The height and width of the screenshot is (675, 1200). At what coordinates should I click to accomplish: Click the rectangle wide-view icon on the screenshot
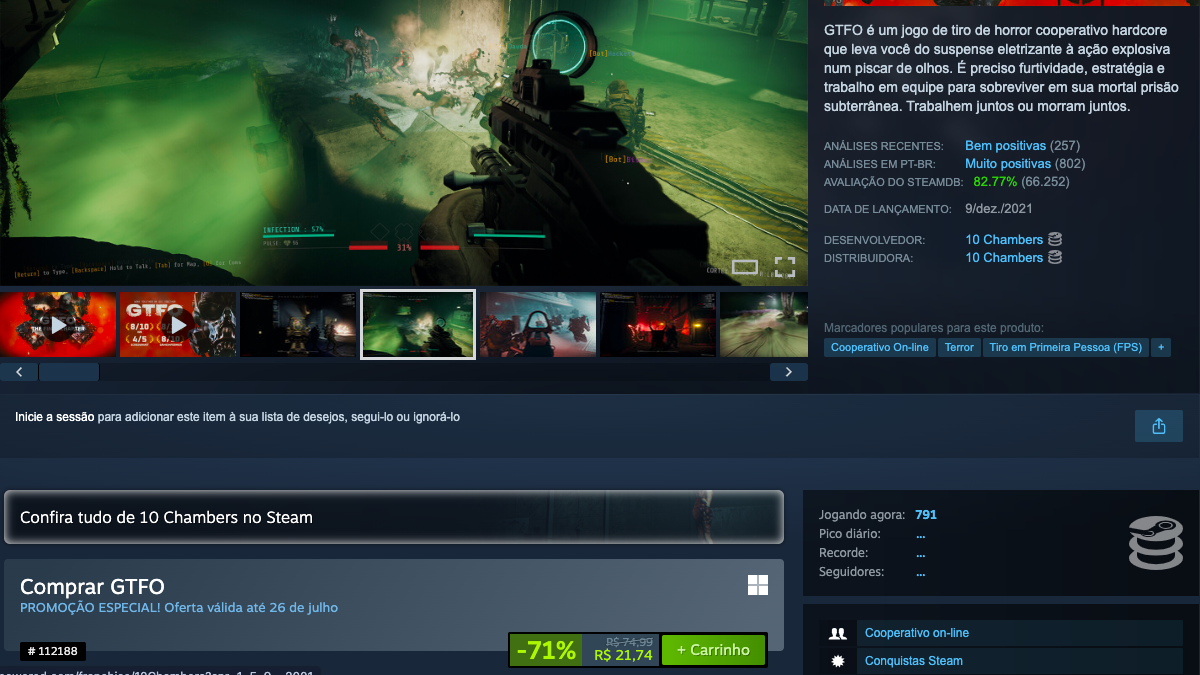click(745, 267)
